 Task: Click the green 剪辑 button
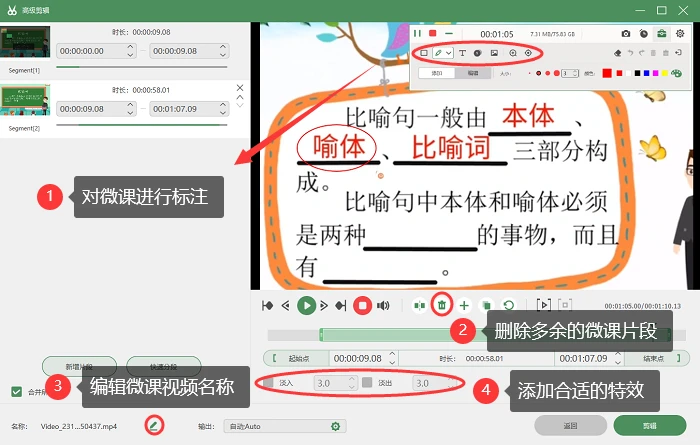coord(650,425)
